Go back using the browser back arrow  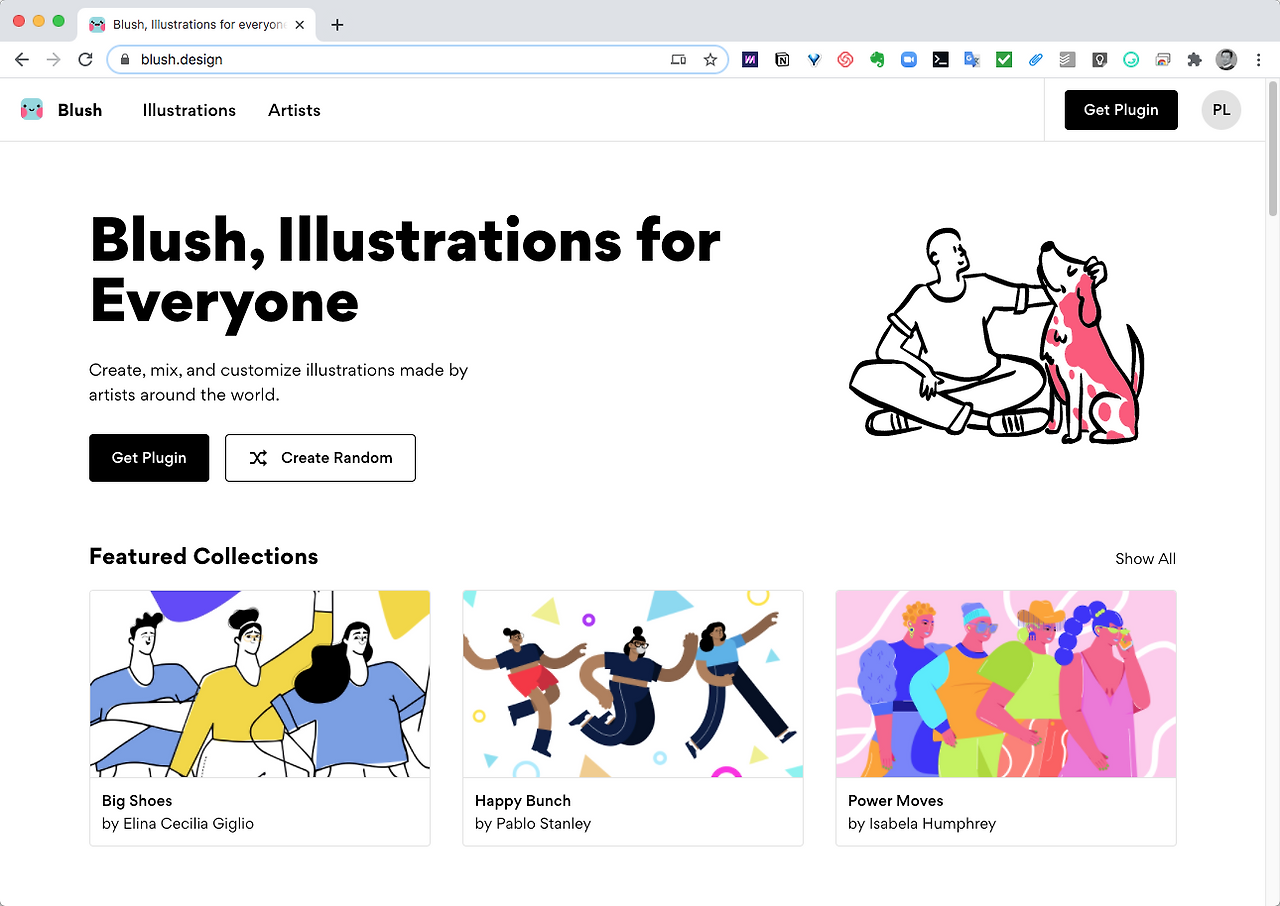(22, 60)
